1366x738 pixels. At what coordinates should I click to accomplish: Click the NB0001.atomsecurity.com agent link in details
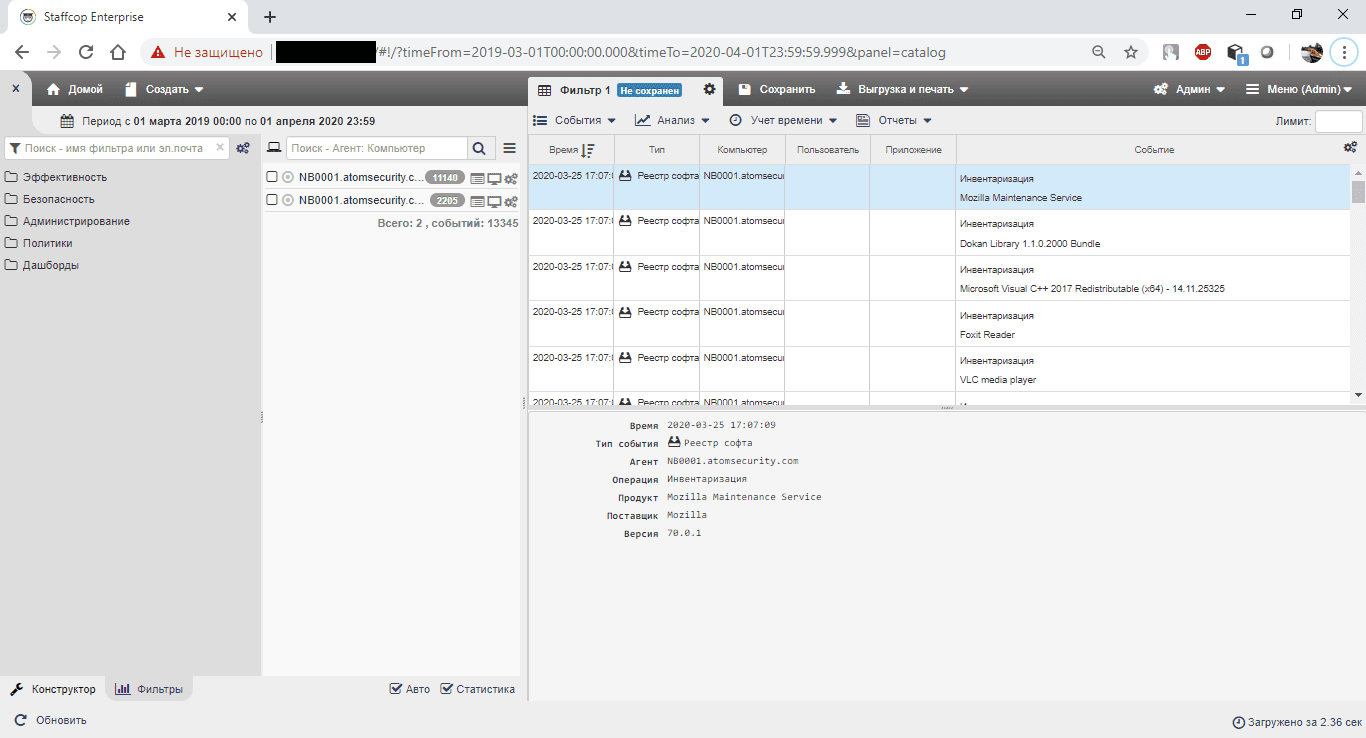tap(733, 461)
